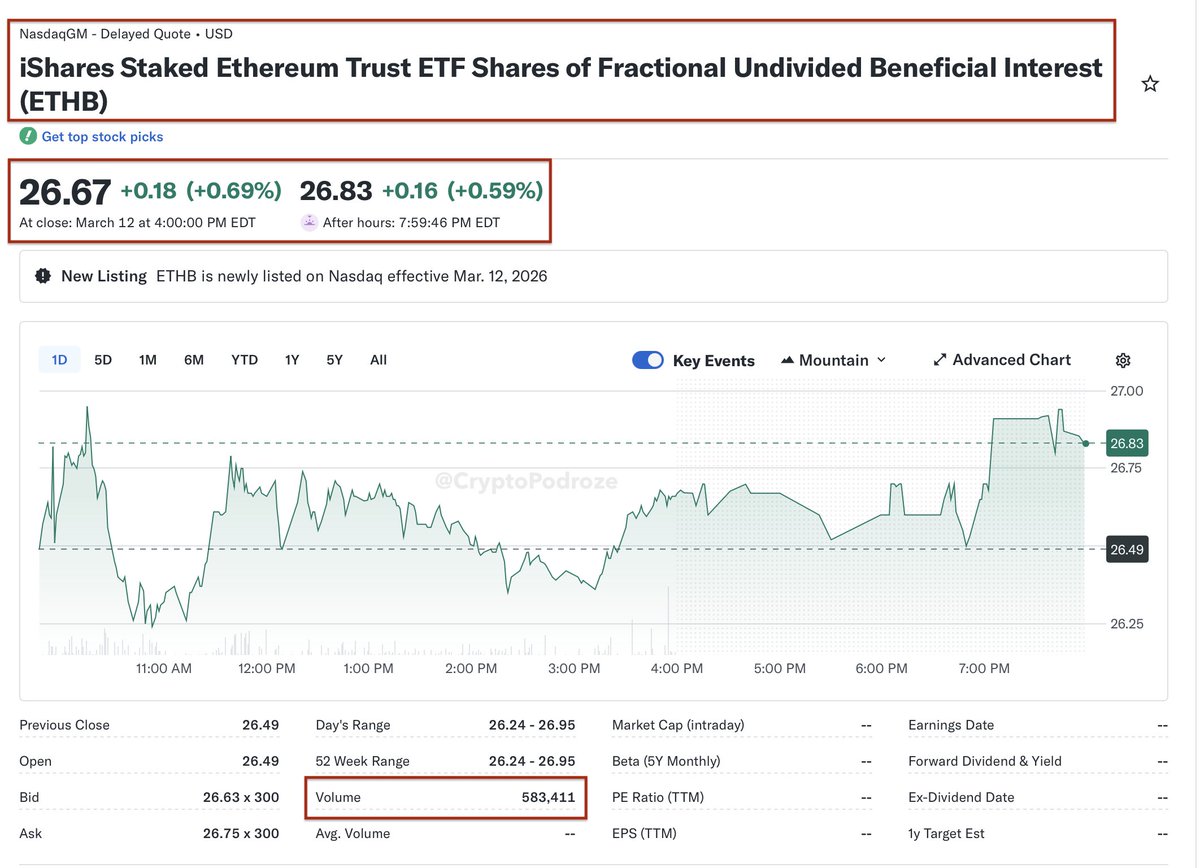
Task: Click the Volume value 583,411
Action: coord(546,797)
